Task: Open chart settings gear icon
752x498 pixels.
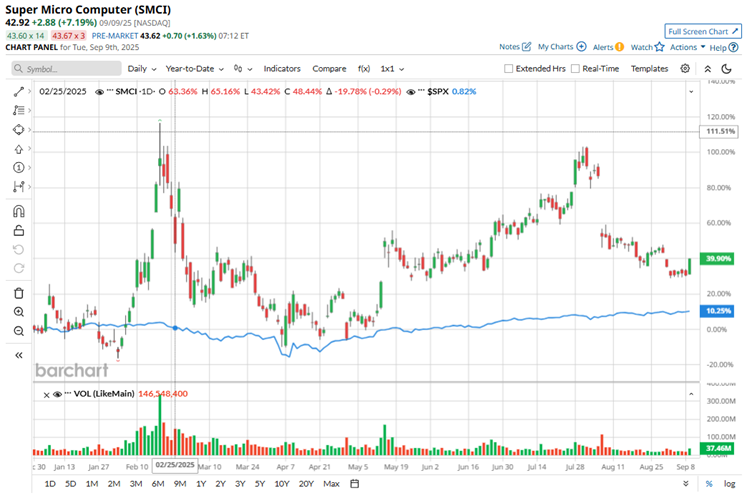Action: pos(685,69)
